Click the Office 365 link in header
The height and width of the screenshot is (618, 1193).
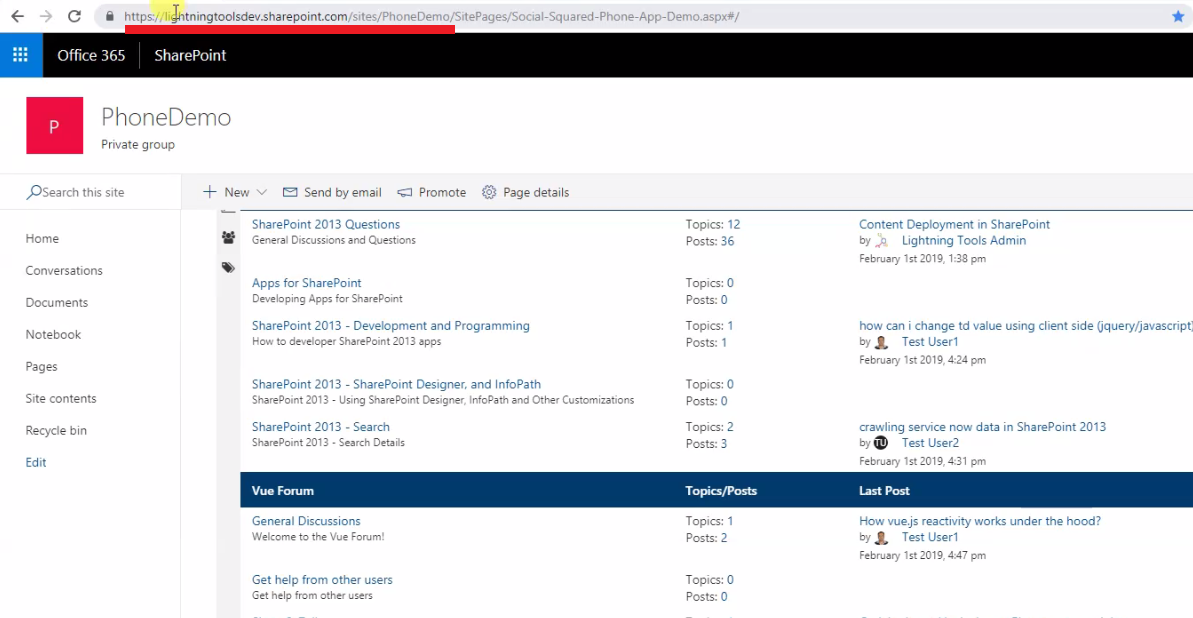(91, 55)
